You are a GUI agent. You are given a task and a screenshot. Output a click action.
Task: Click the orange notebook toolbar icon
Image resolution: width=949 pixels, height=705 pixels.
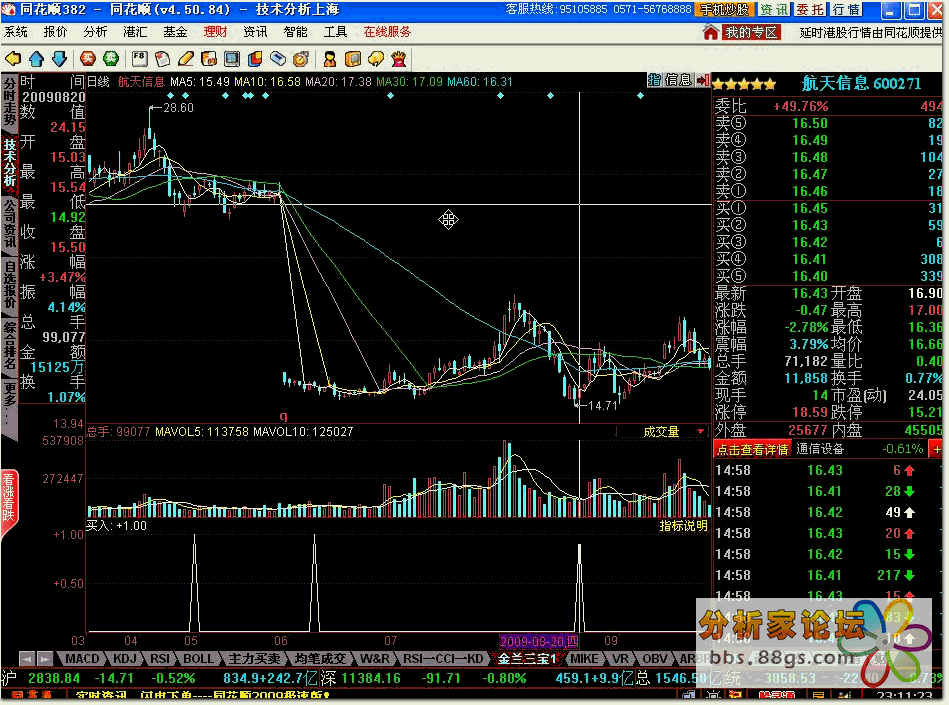[x=209, y=59]
